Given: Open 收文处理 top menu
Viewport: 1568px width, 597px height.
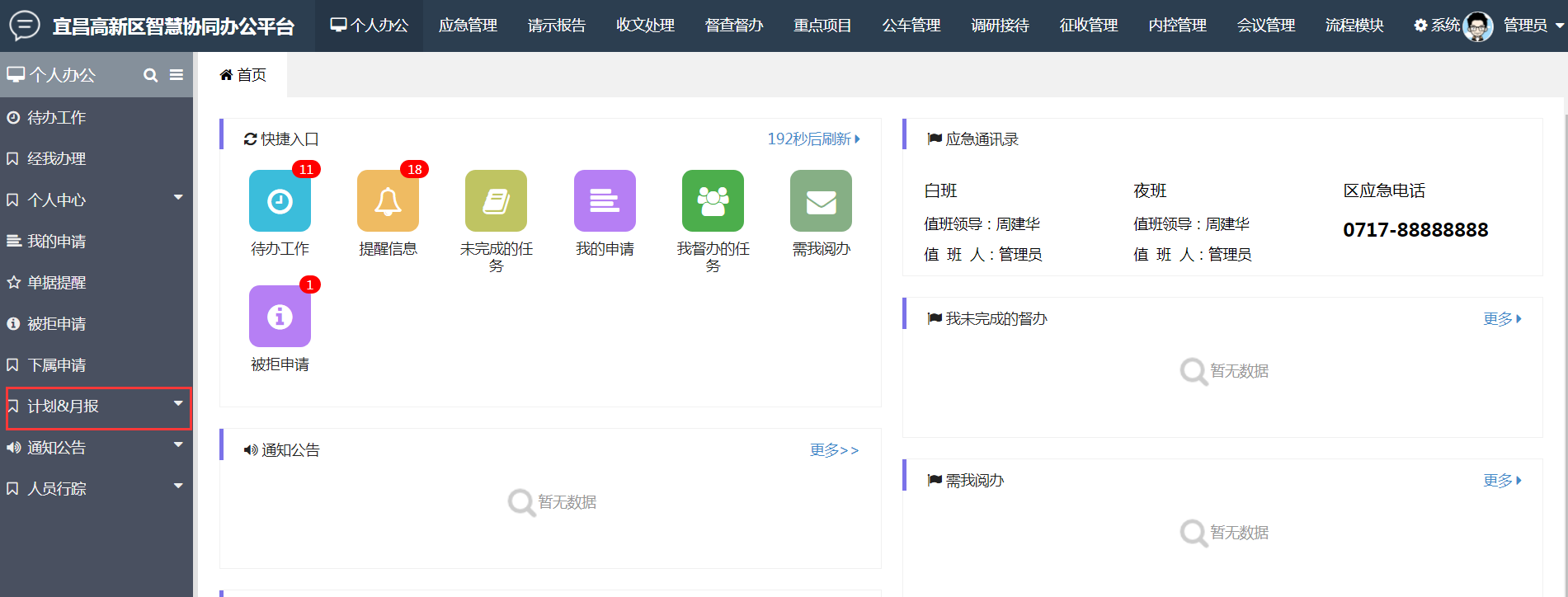Looking at the screenshot, I should tap(645, 26).
